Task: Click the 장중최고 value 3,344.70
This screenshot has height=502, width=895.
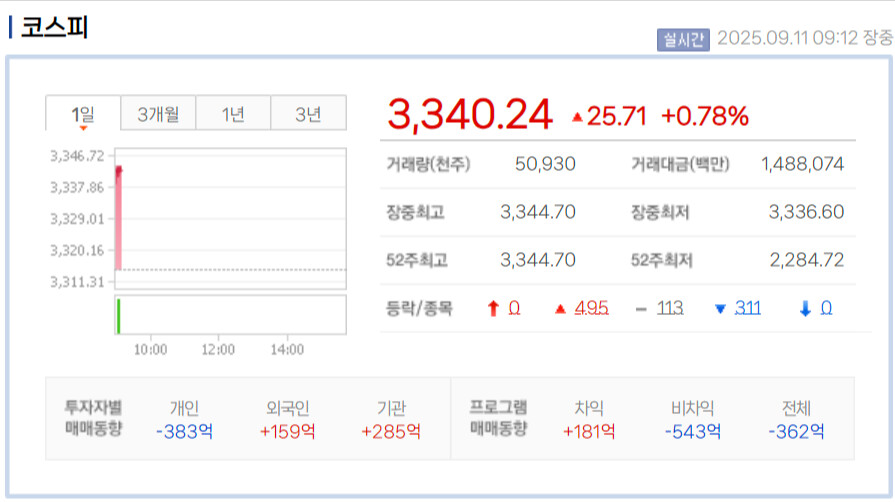Action: (538, 212)
